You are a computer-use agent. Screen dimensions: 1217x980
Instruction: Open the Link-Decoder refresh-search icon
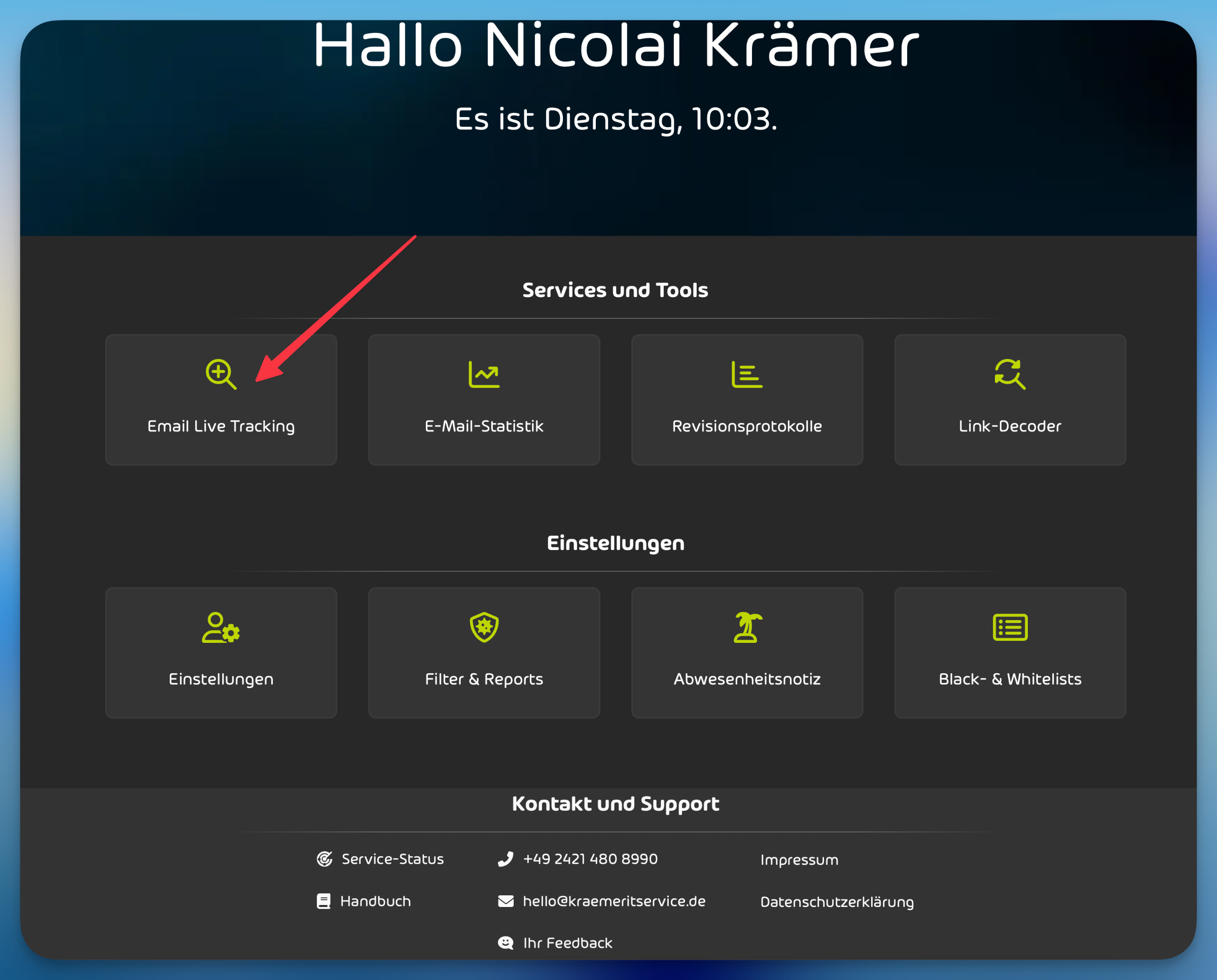click(x=1009, y=374)
